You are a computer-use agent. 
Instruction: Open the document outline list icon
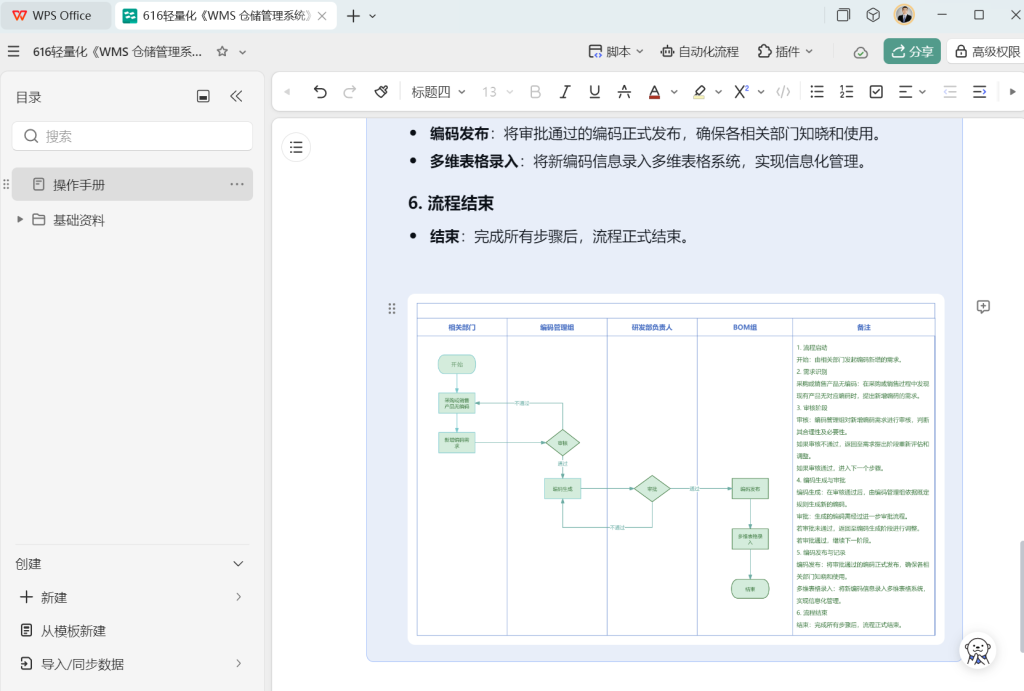click(x=296, y=147)
